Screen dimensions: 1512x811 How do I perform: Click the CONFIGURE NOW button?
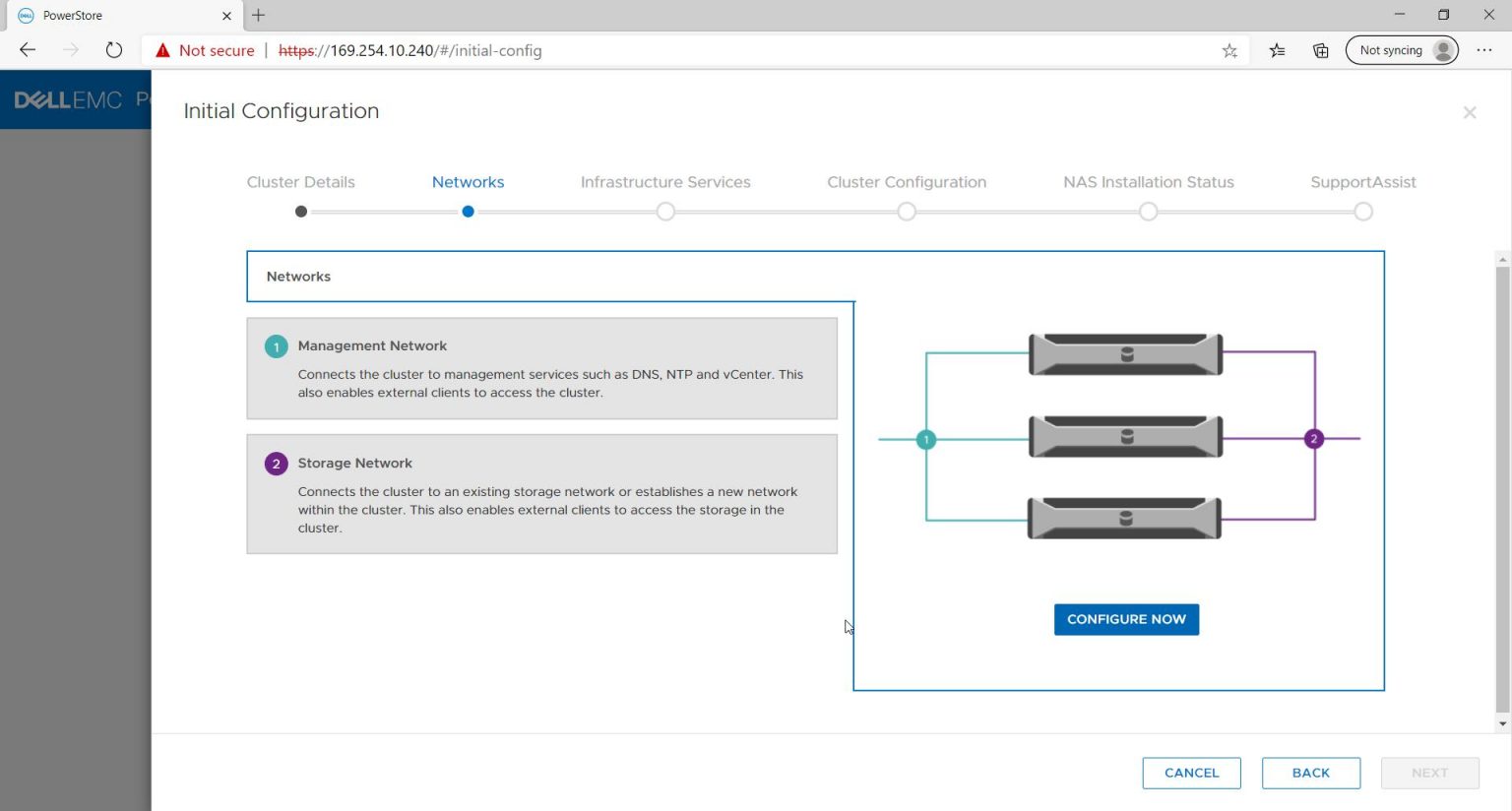tap(1125, 619)
